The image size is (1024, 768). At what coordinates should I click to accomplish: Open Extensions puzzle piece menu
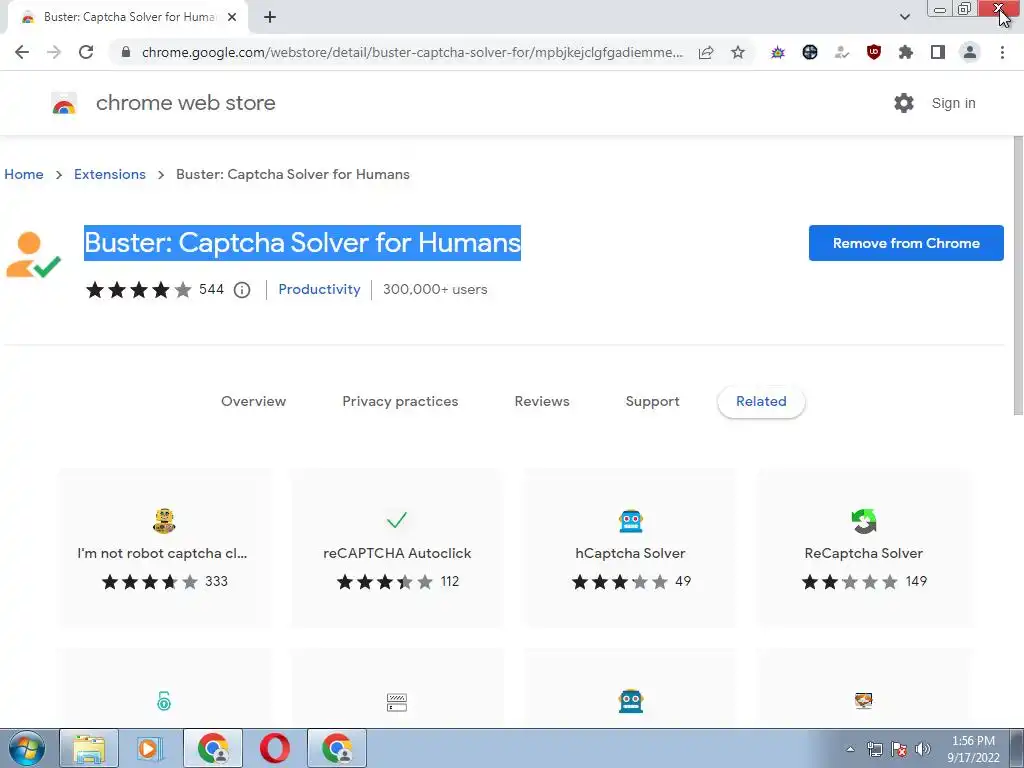click(x=906, y=52)
